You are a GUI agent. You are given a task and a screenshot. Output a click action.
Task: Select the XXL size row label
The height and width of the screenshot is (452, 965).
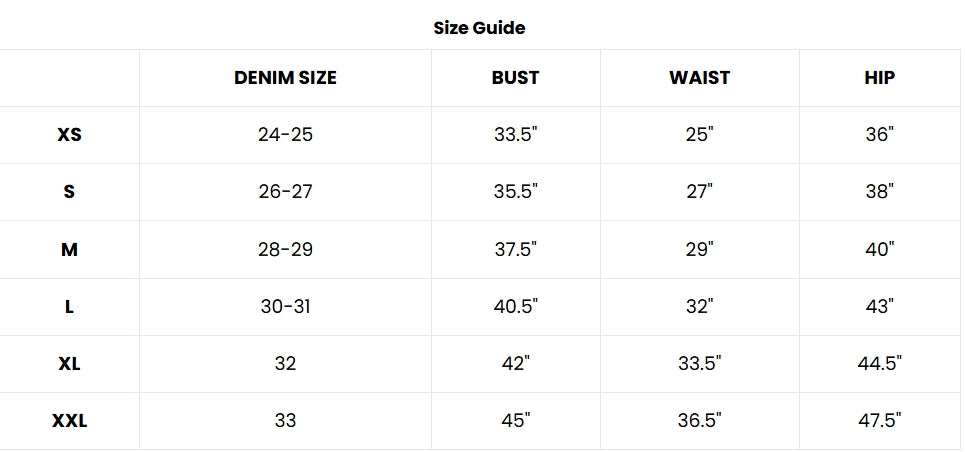point(69,421)
